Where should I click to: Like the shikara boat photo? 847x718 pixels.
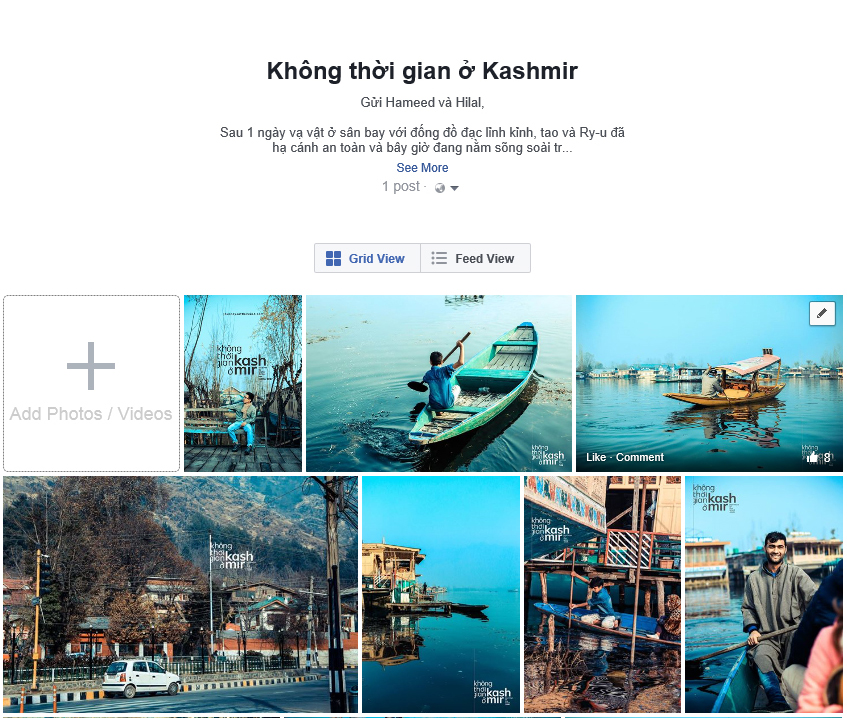tap(596, 457)
